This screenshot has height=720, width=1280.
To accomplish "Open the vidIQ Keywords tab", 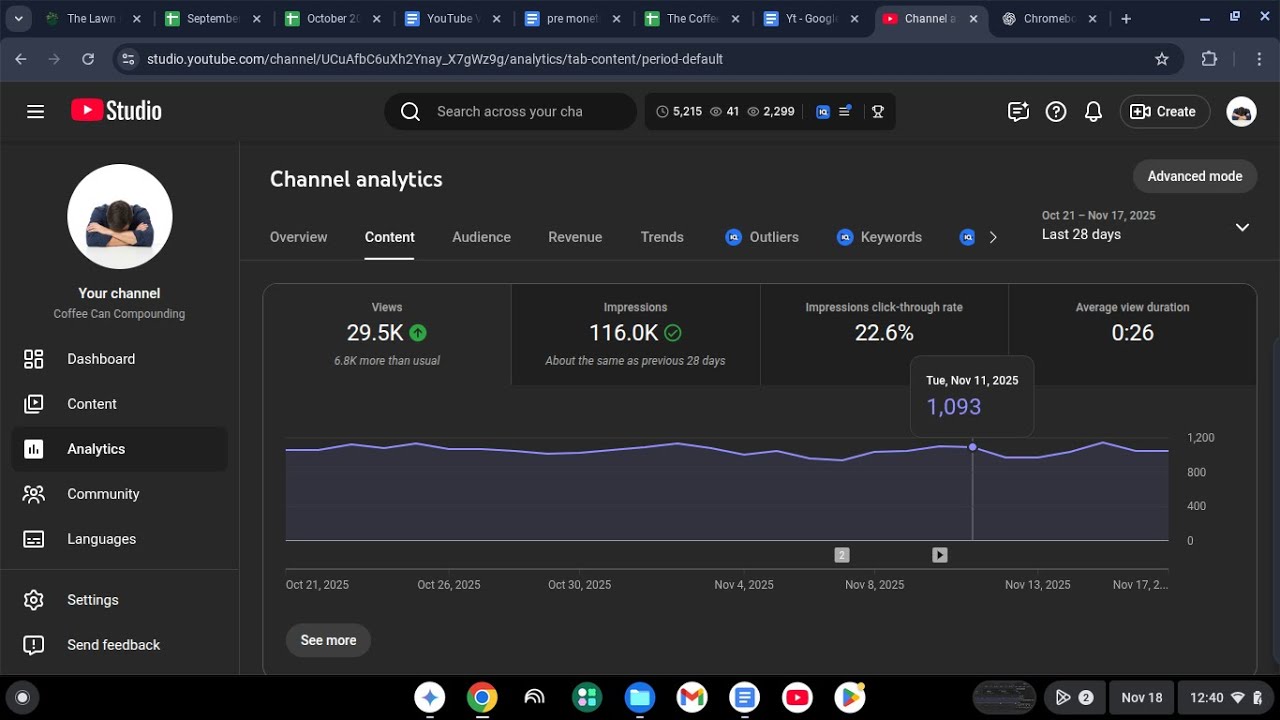I will click(879, 237).
